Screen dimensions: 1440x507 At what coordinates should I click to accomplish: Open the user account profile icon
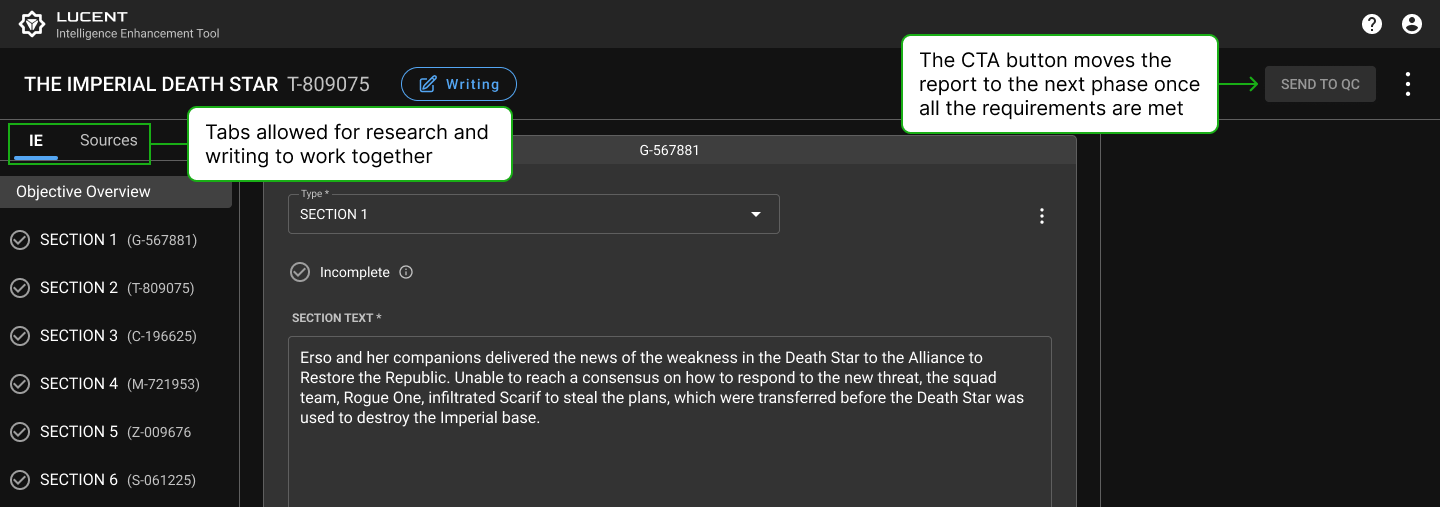coord(1412,24)
